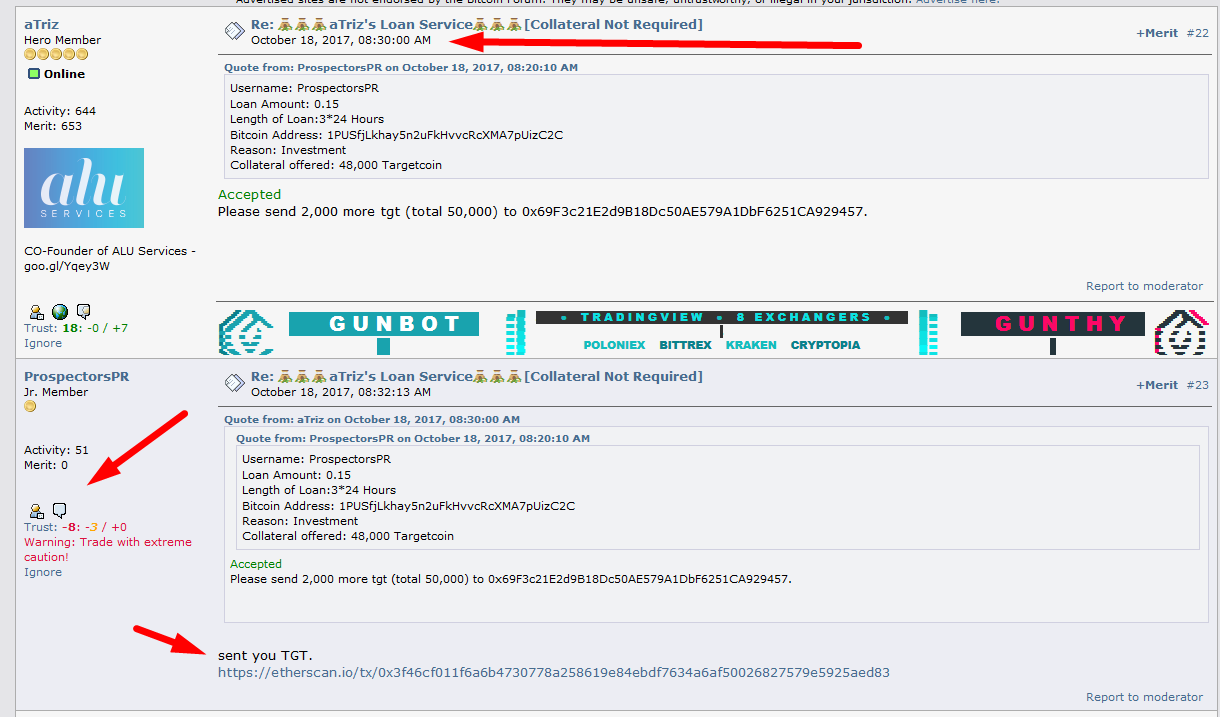
Task: Ignore user ProspectorsPR
Action: point(43,572)
